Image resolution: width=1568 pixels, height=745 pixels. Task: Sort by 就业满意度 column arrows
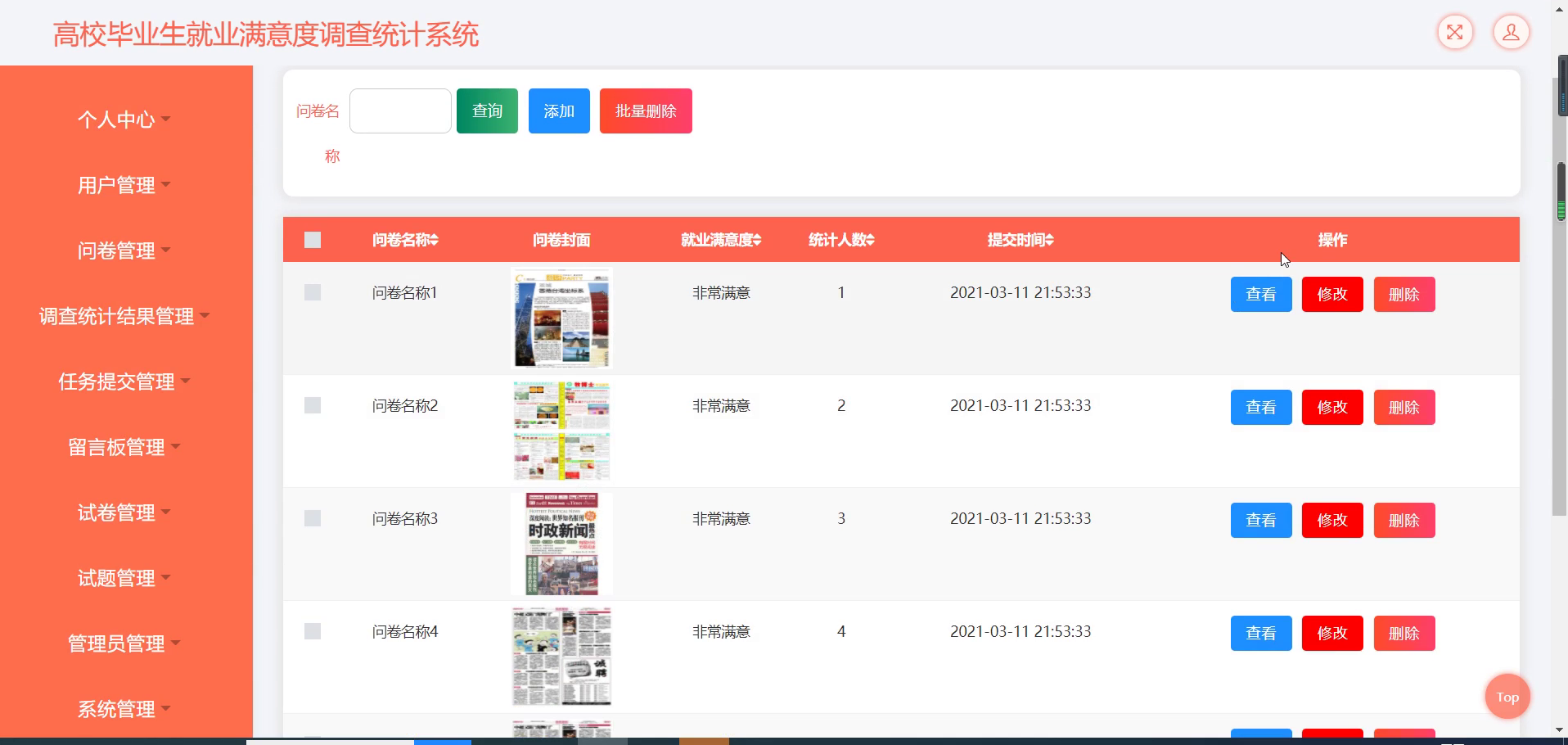(x=757, y=240)
